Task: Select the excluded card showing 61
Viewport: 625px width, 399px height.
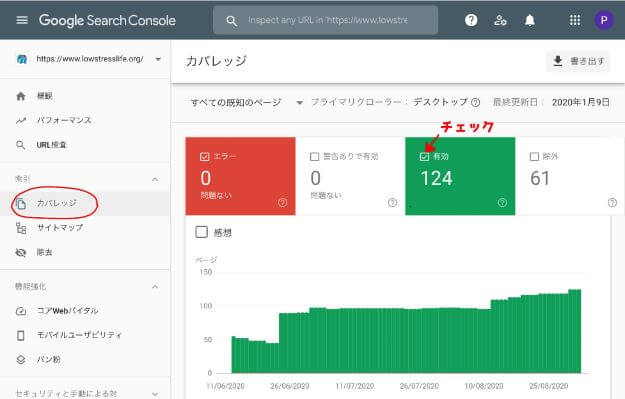Action: tap(570, 176)
